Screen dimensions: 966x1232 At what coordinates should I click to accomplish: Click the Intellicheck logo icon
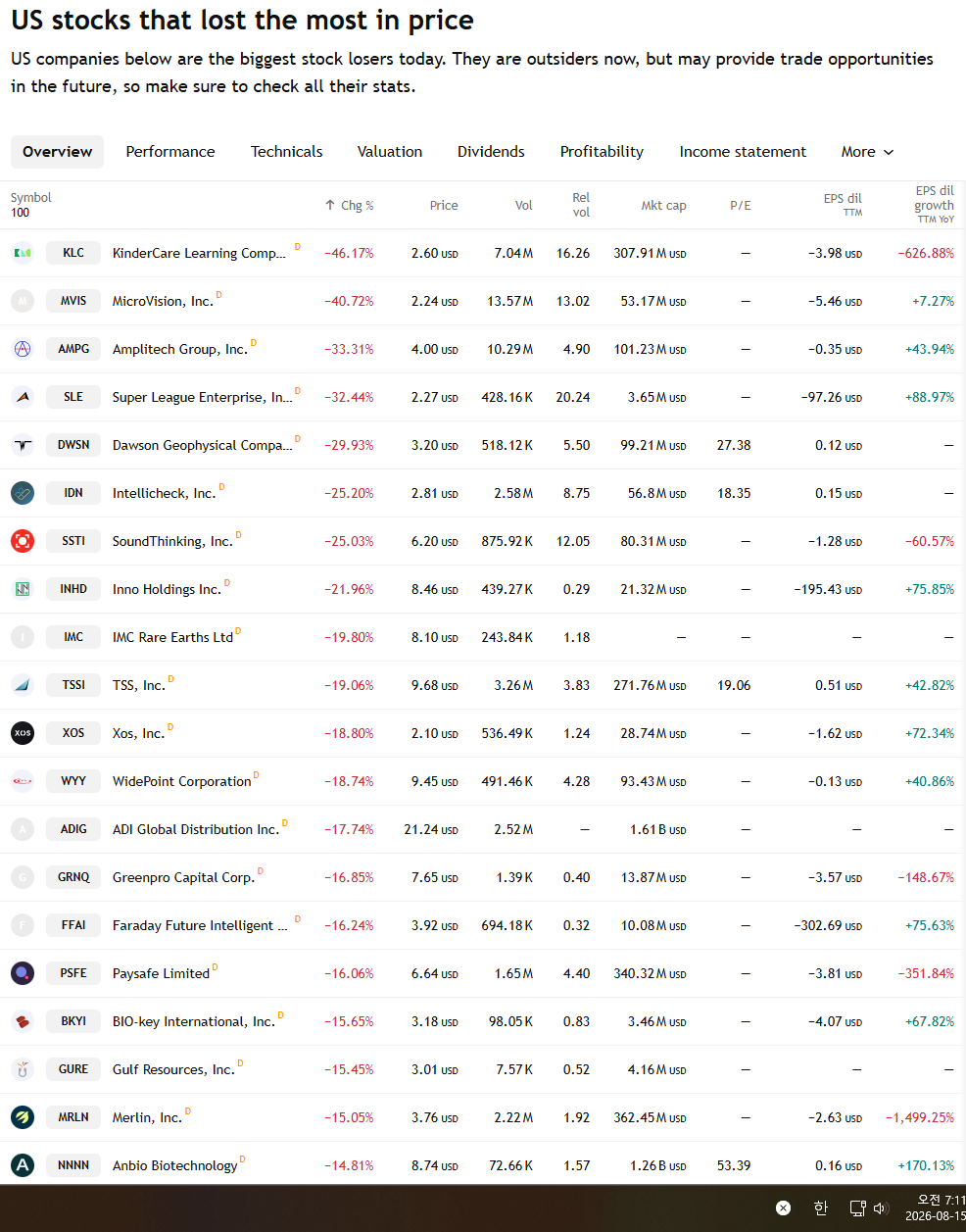pyautogui.click(x=23, y=493)
